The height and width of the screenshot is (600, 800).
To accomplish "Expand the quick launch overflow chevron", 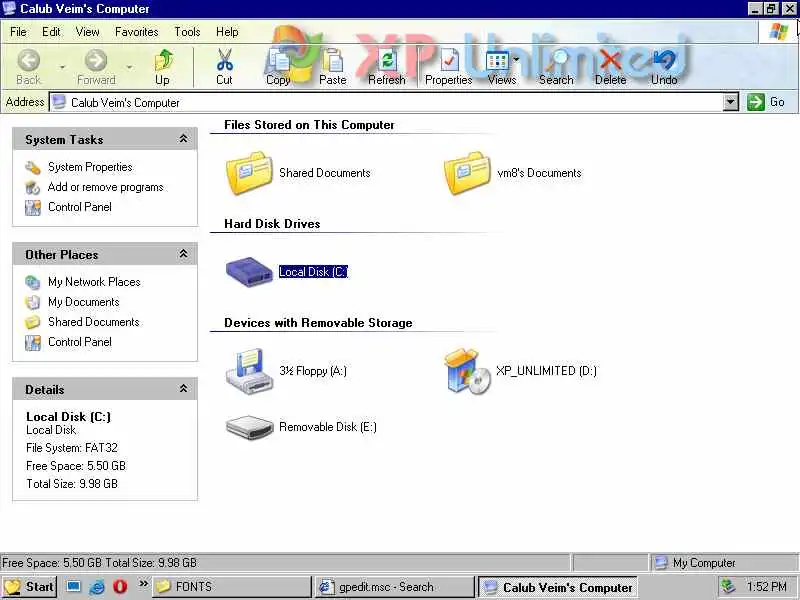I will (x=143, y=583).
